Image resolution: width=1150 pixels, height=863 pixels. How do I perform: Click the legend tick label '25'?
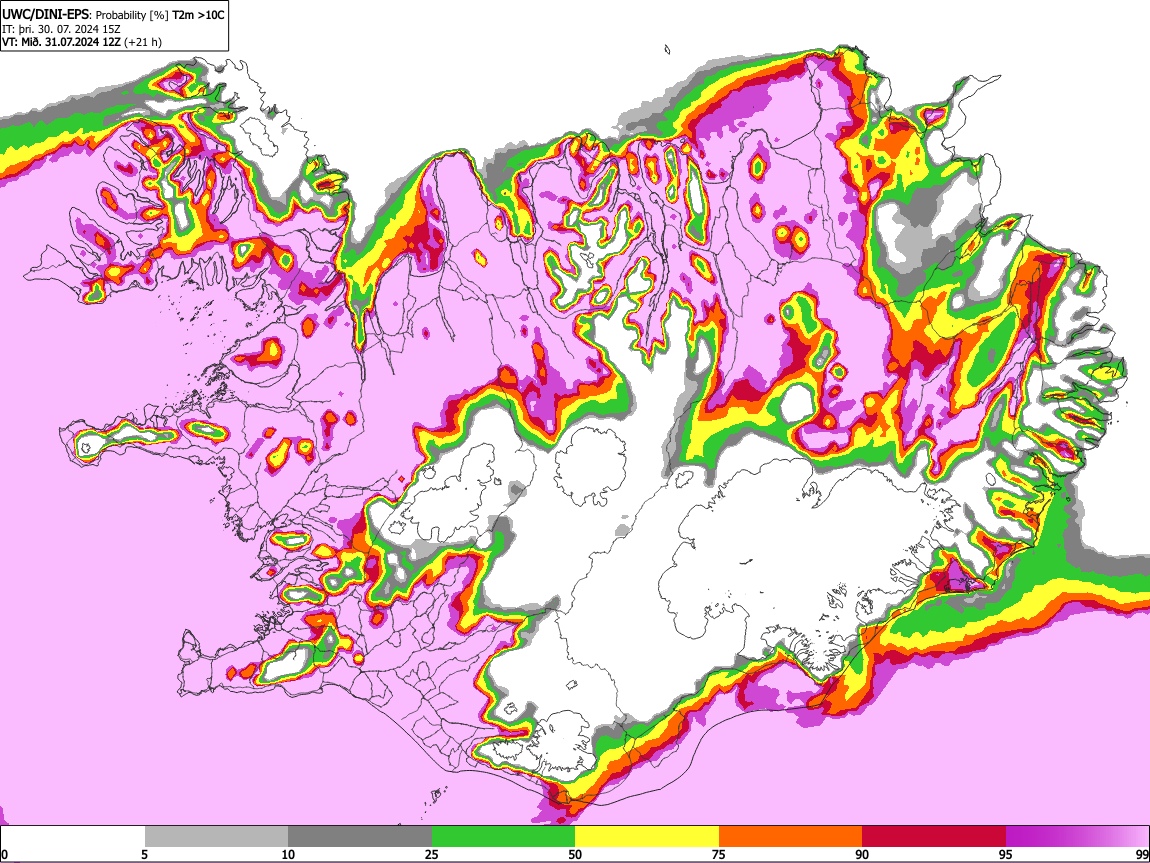pyautogui.click(x=432, y=854)
